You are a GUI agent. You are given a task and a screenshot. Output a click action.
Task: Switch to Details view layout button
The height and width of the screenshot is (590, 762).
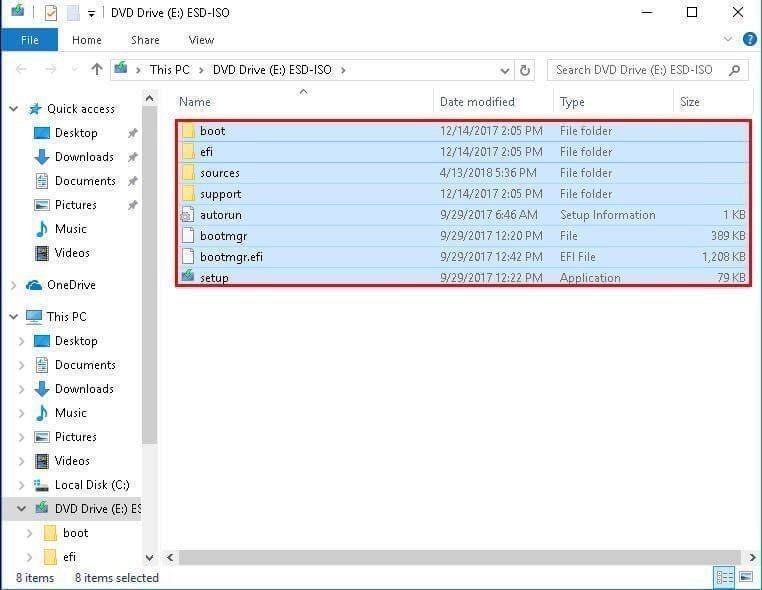pos(725,577)
